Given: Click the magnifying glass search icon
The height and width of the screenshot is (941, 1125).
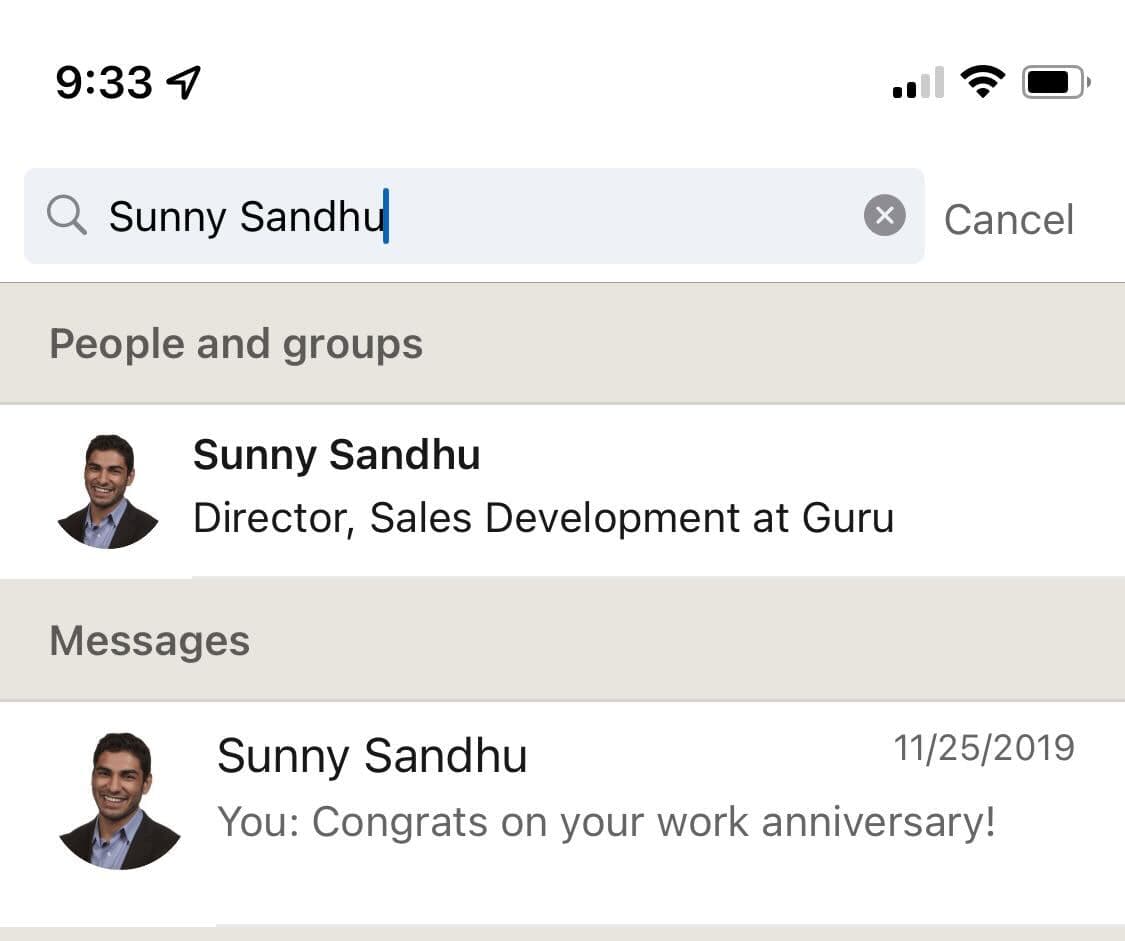Looking at the screenshot, I should 66,216.
